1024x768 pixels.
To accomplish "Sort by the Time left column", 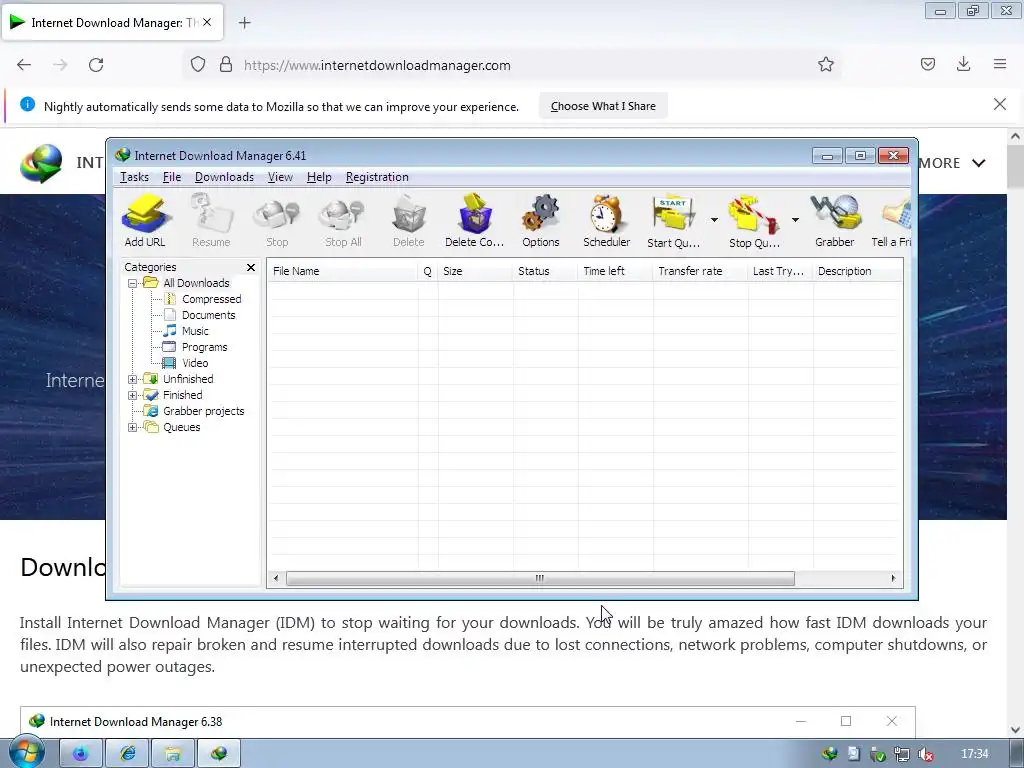I will click(615, 271).
